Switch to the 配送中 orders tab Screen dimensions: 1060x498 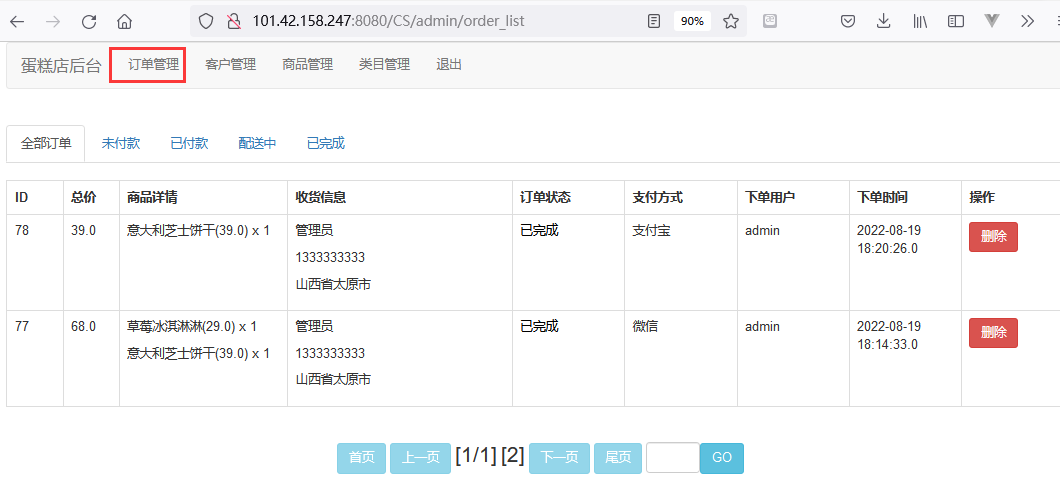click(x=257, y=143)
